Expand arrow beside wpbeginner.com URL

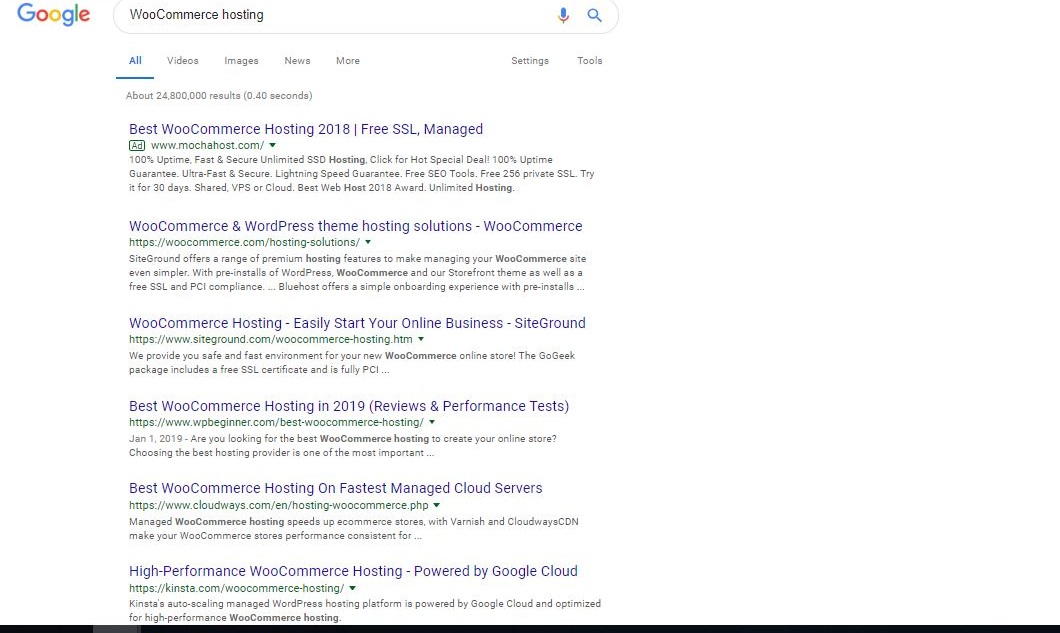pyautogui.click(x=432, y=423)
